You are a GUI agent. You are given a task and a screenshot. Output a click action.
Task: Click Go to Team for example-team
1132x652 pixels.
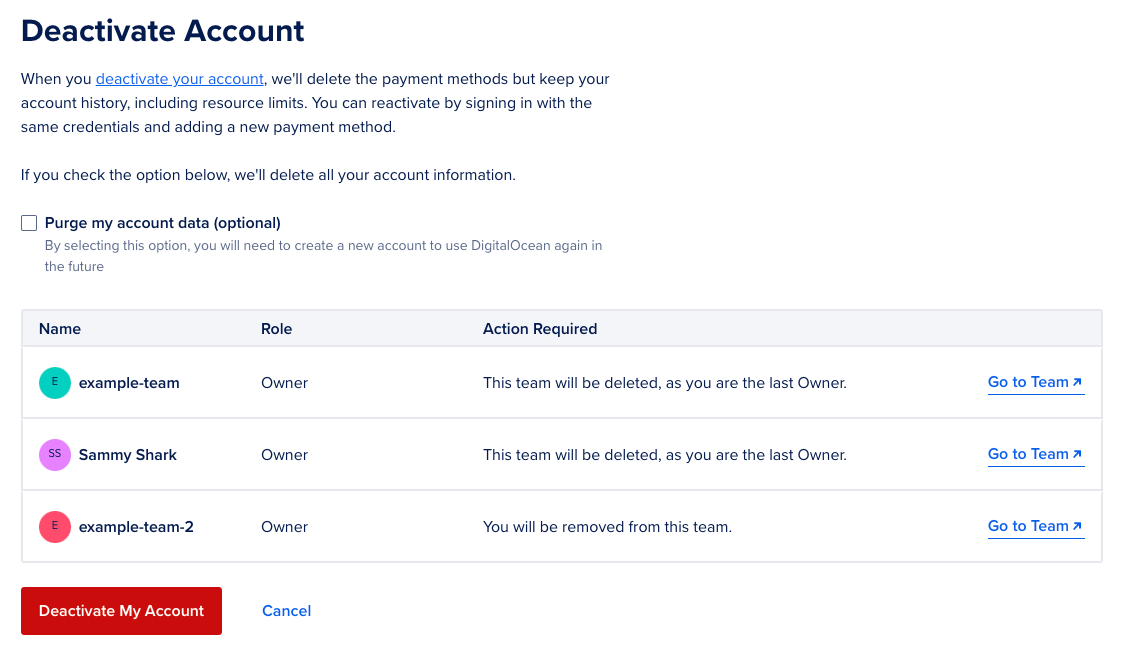[1028, 382]
